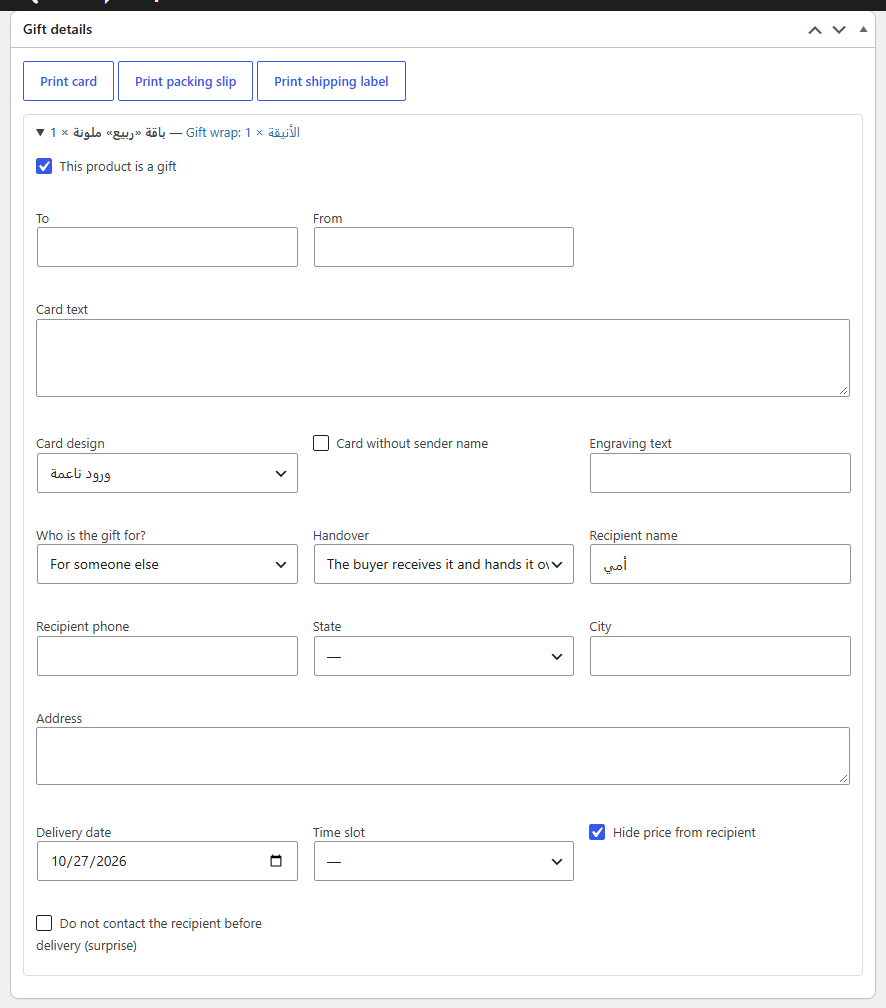Collapse the gift product item row

[x=41, y=132]
